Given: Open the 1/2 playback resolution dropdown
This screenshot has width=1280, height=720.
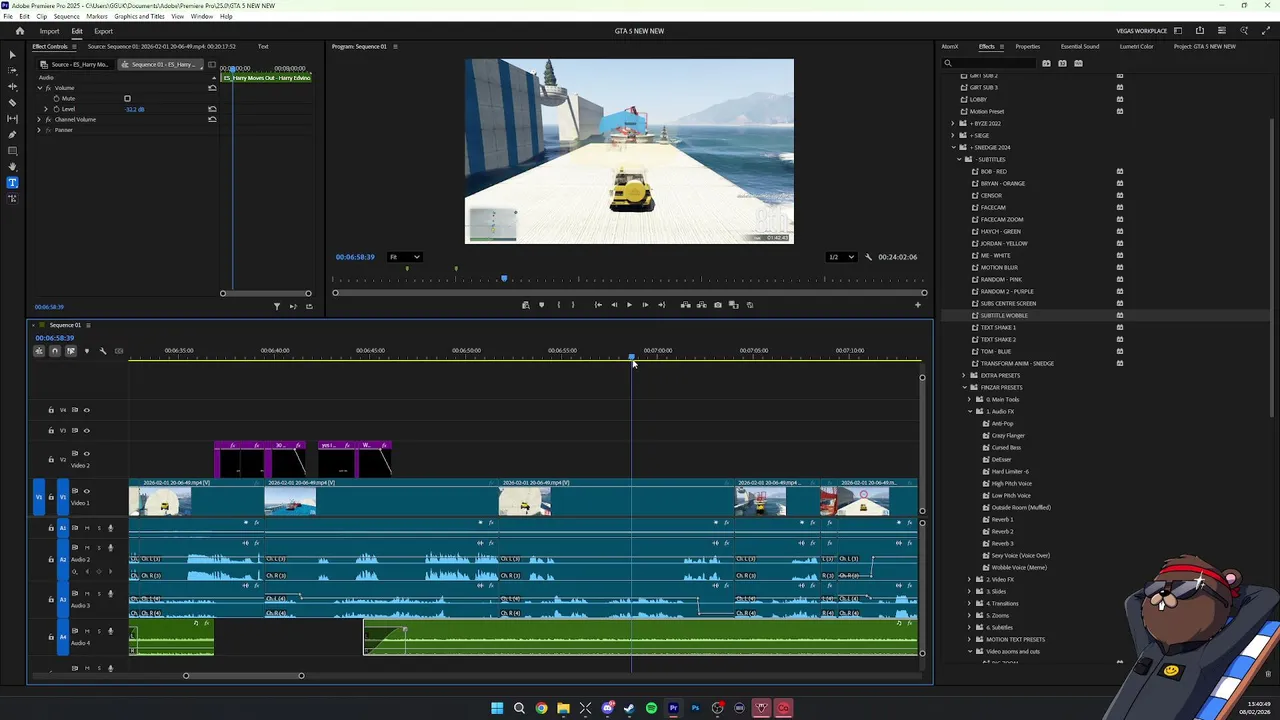Looking at the screenshot, I should coord(841,257).
